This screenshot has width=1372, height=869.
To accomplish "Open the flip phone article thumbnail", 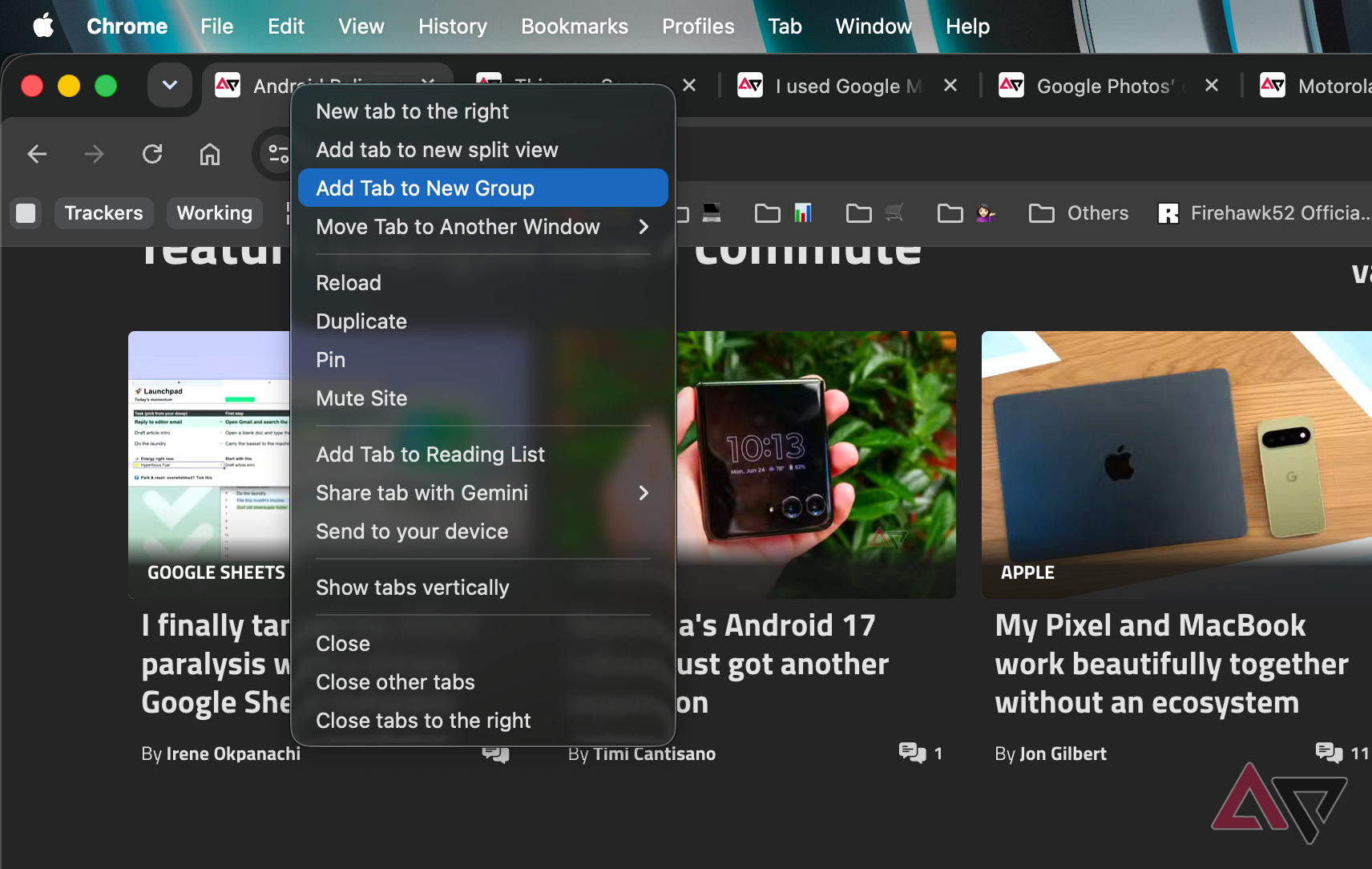I will (816, 464).
